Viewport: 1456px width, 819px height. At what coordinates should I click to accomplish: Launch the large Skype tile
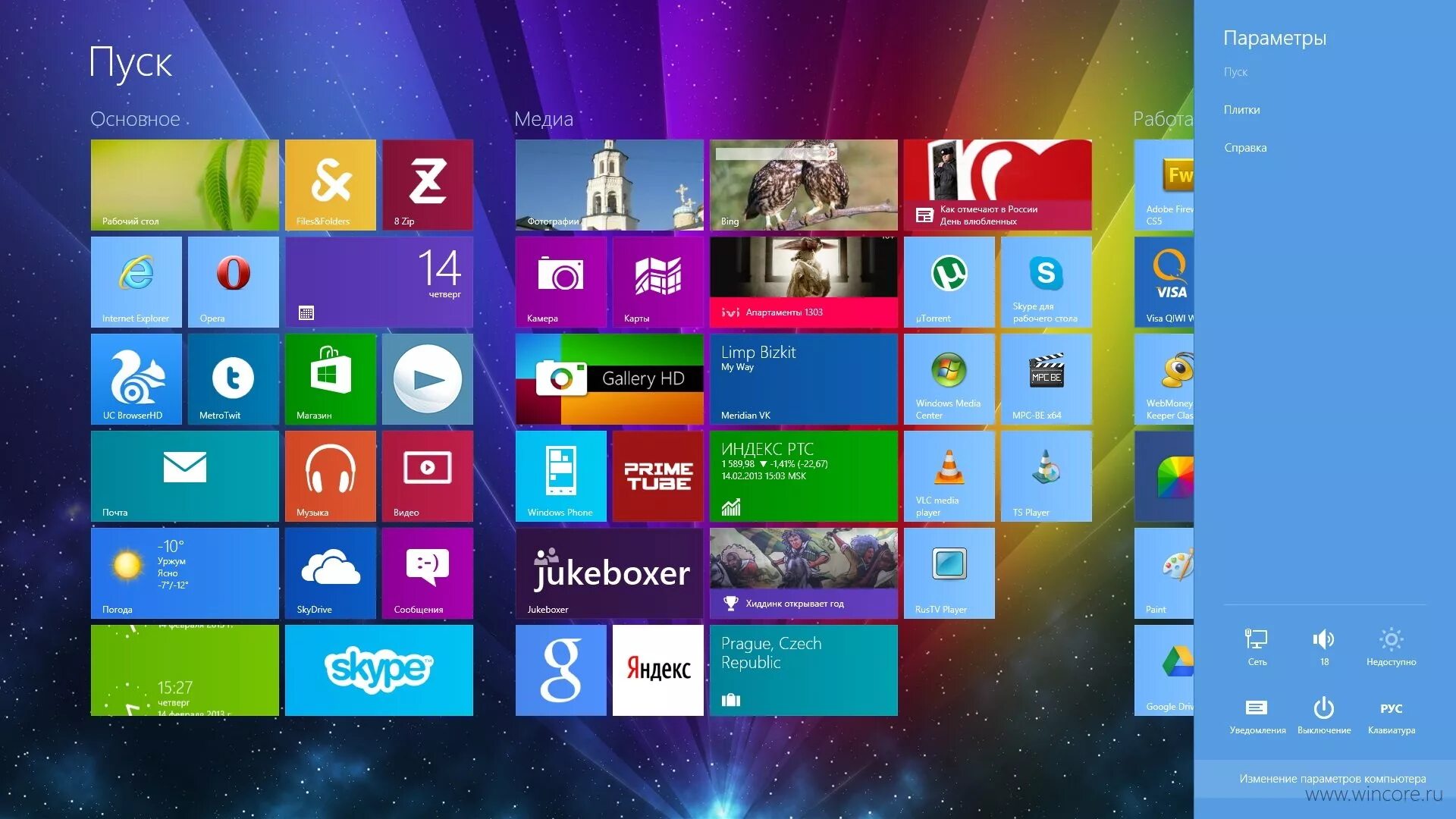coord(379,670)
